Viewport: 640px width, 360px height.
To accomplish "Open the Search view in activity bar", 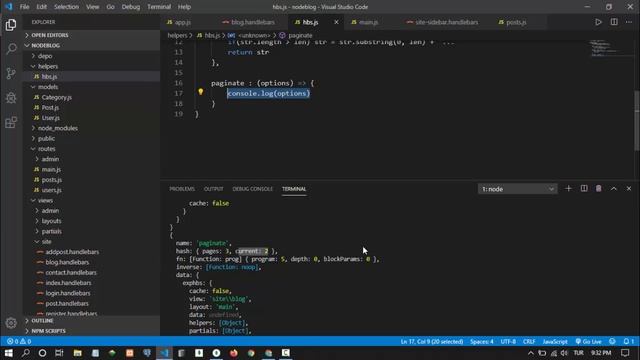I will click(11, 49).
